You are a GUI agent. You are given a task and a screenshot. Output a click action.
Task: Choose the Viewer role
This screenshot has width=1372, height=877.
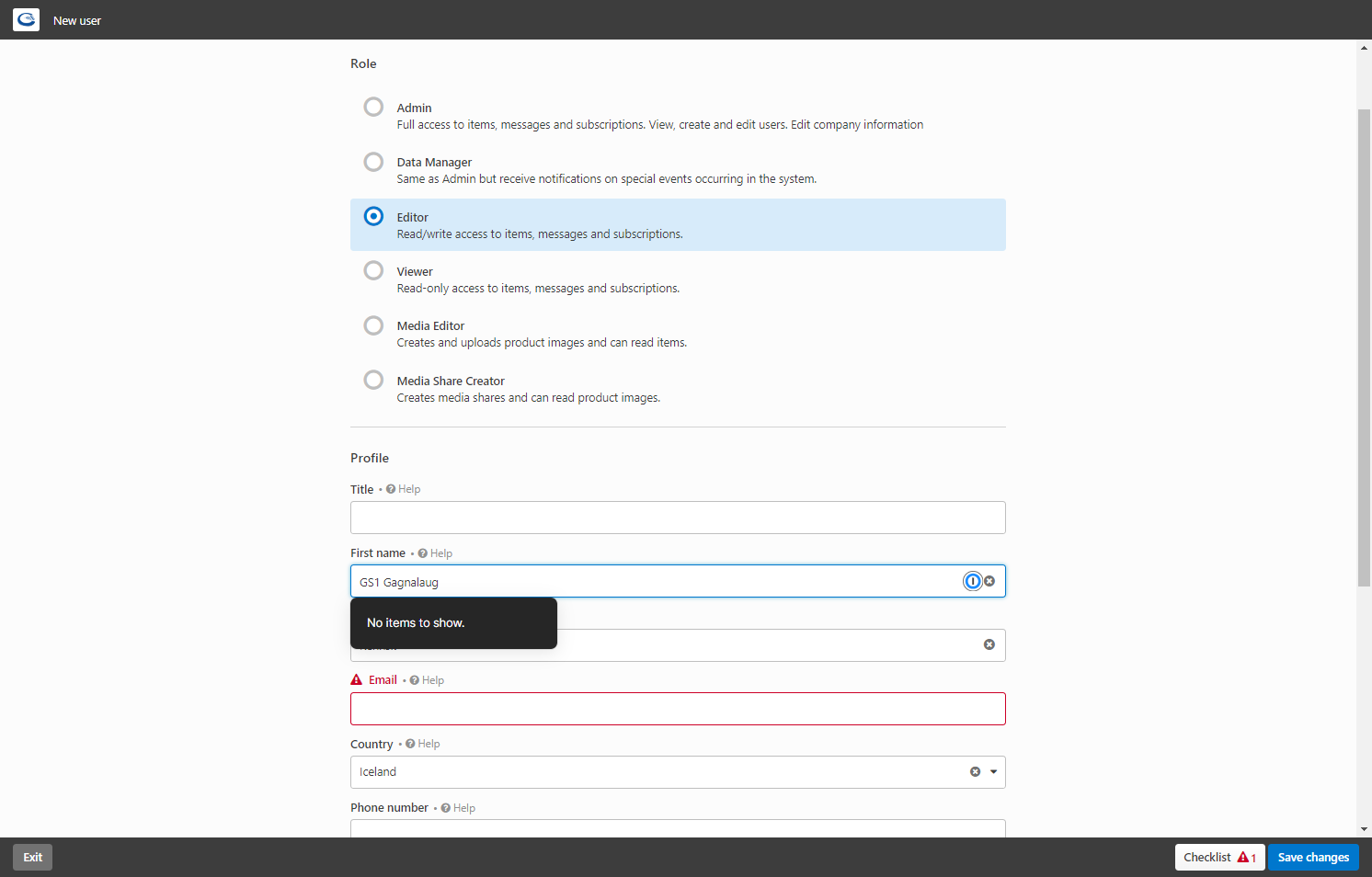[x=373, y=270]
